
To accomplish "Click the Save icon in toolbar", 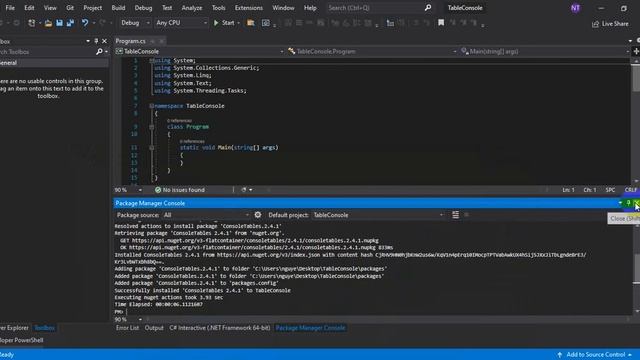I will [59, 23].
